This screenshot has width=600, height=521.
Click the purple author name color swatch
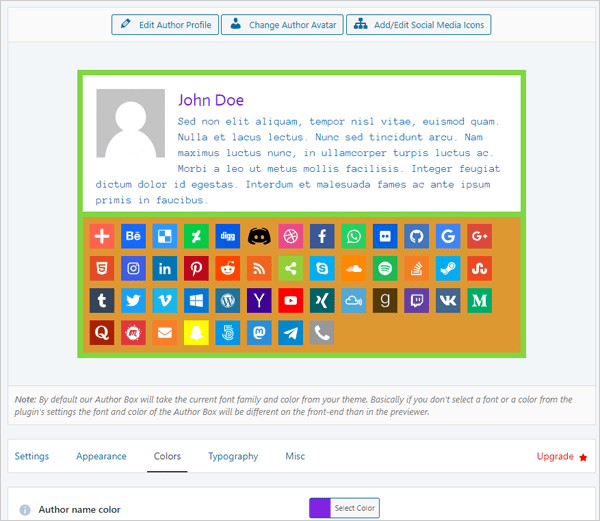click(320, 508)
